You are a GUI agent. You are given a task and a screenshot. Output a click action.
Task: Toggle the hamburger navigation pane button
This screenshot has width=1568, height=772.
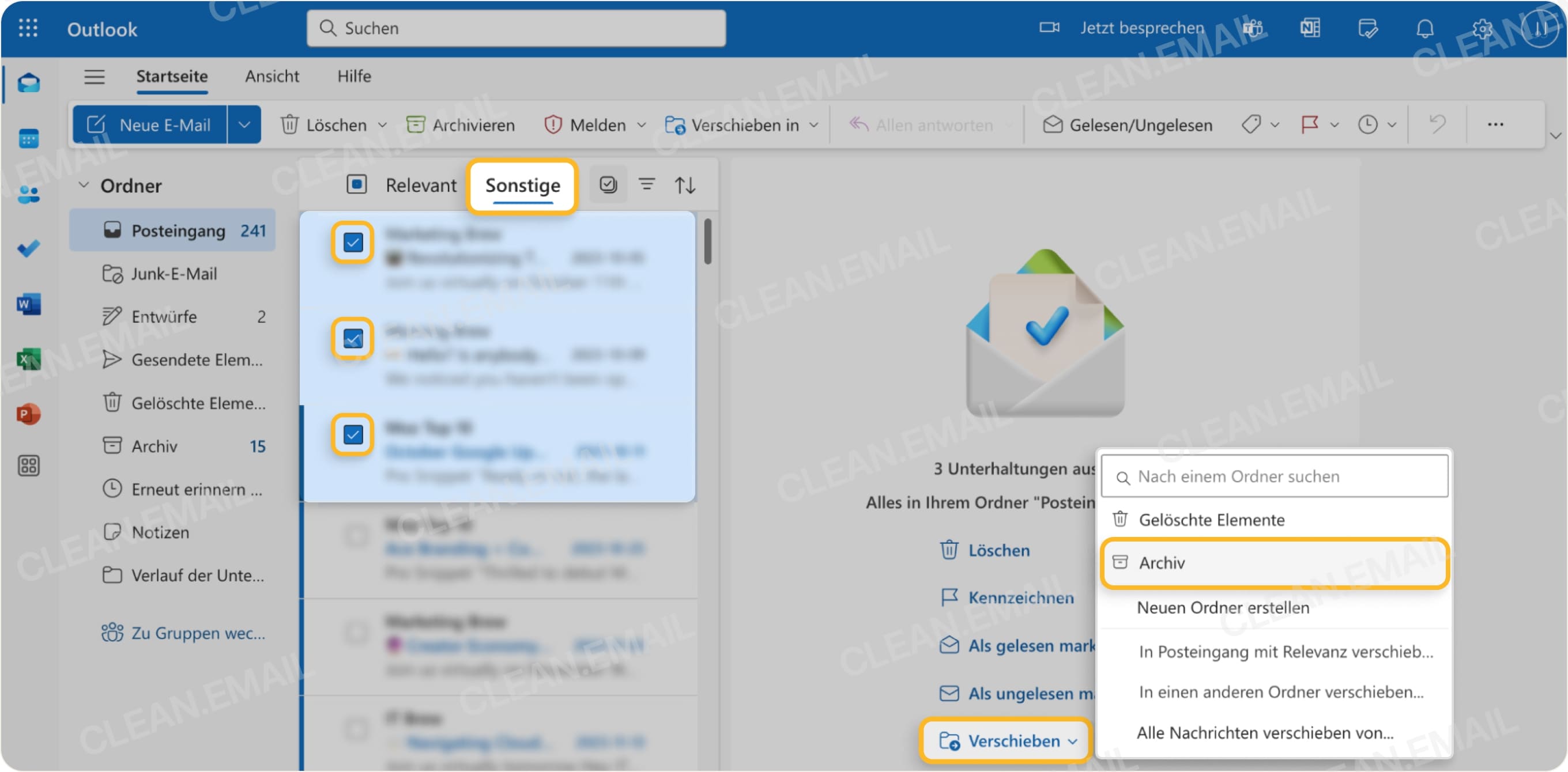click(x=95, y=77)
